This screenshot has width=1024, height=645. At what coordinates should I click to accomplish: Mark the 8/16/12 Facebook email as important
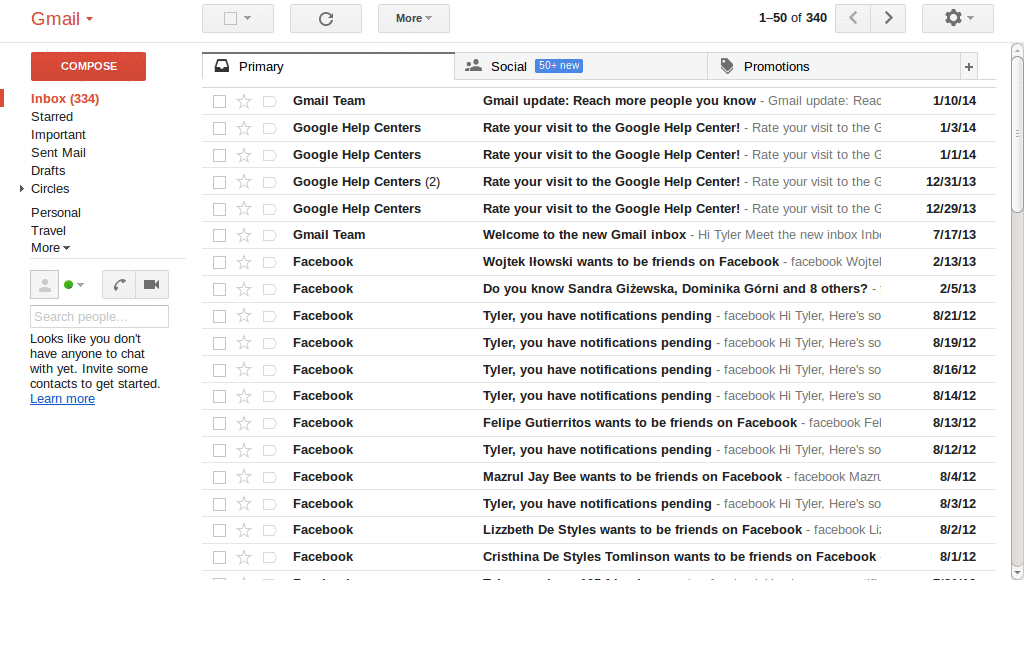pos(270,370)
